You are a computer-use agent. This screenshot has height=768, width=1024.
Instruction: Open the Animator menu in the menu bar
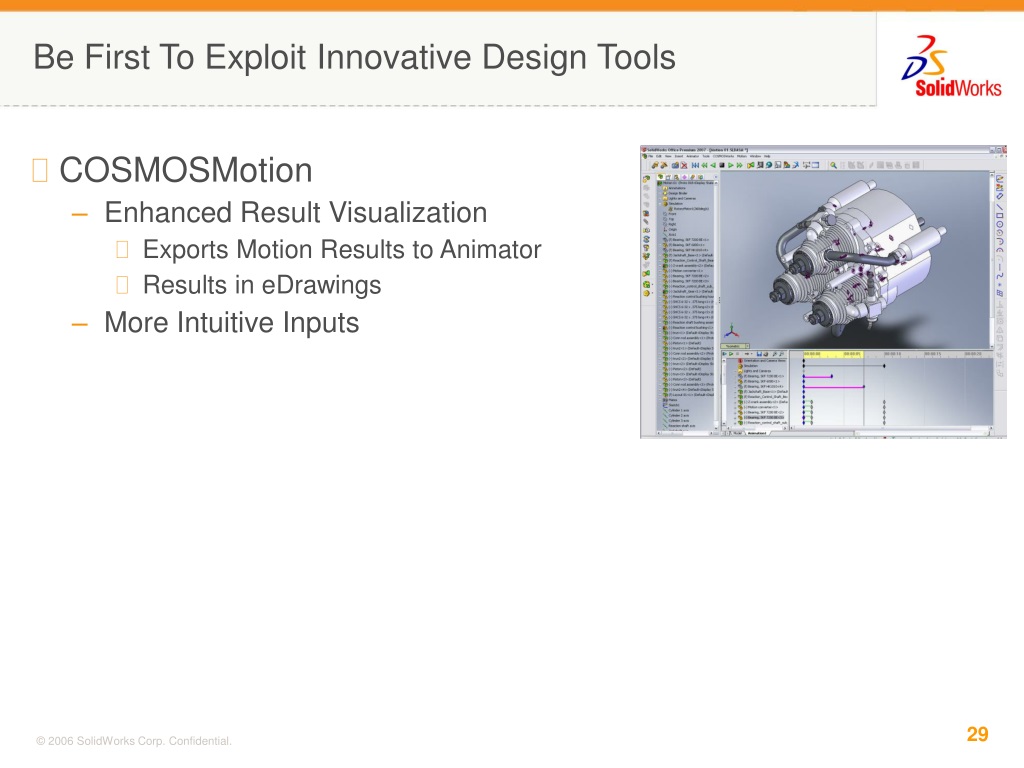tap(693, 156)
